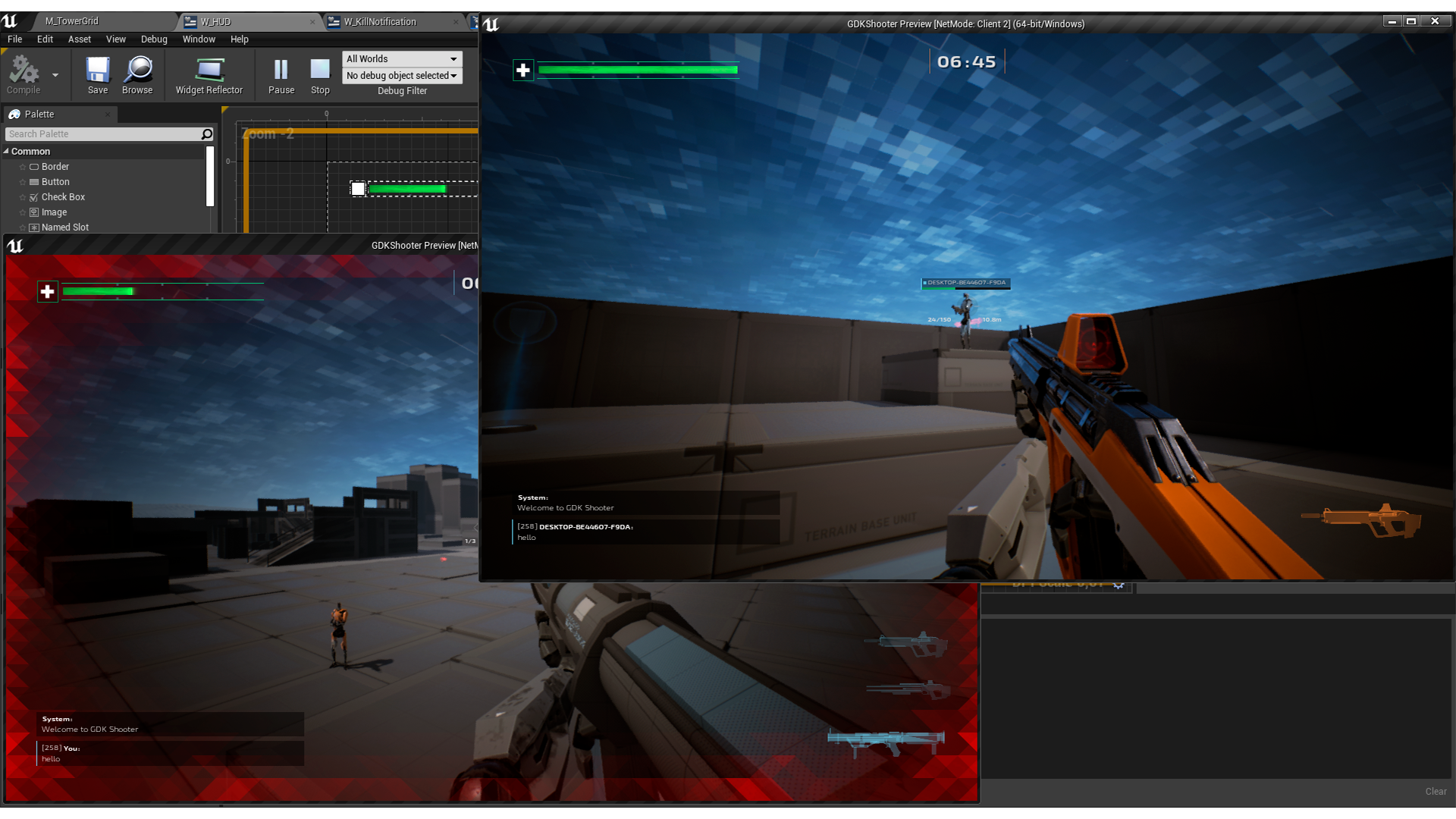Collapse the Common category in the Palette
1456x819 pixels.
6,151
